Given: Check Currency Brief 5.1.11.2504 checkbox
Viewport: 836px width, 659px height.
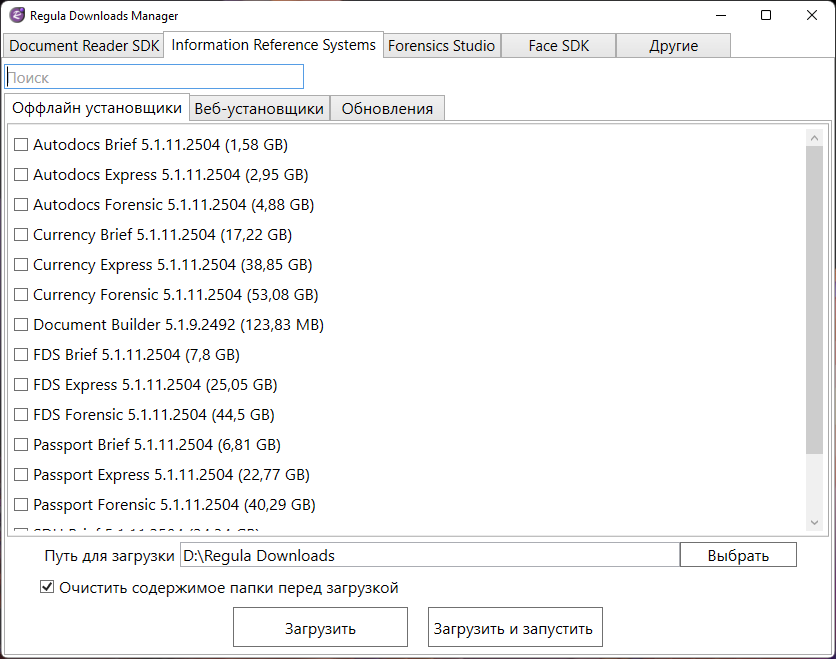Looking at the screenshot, I should coord(21,235).
